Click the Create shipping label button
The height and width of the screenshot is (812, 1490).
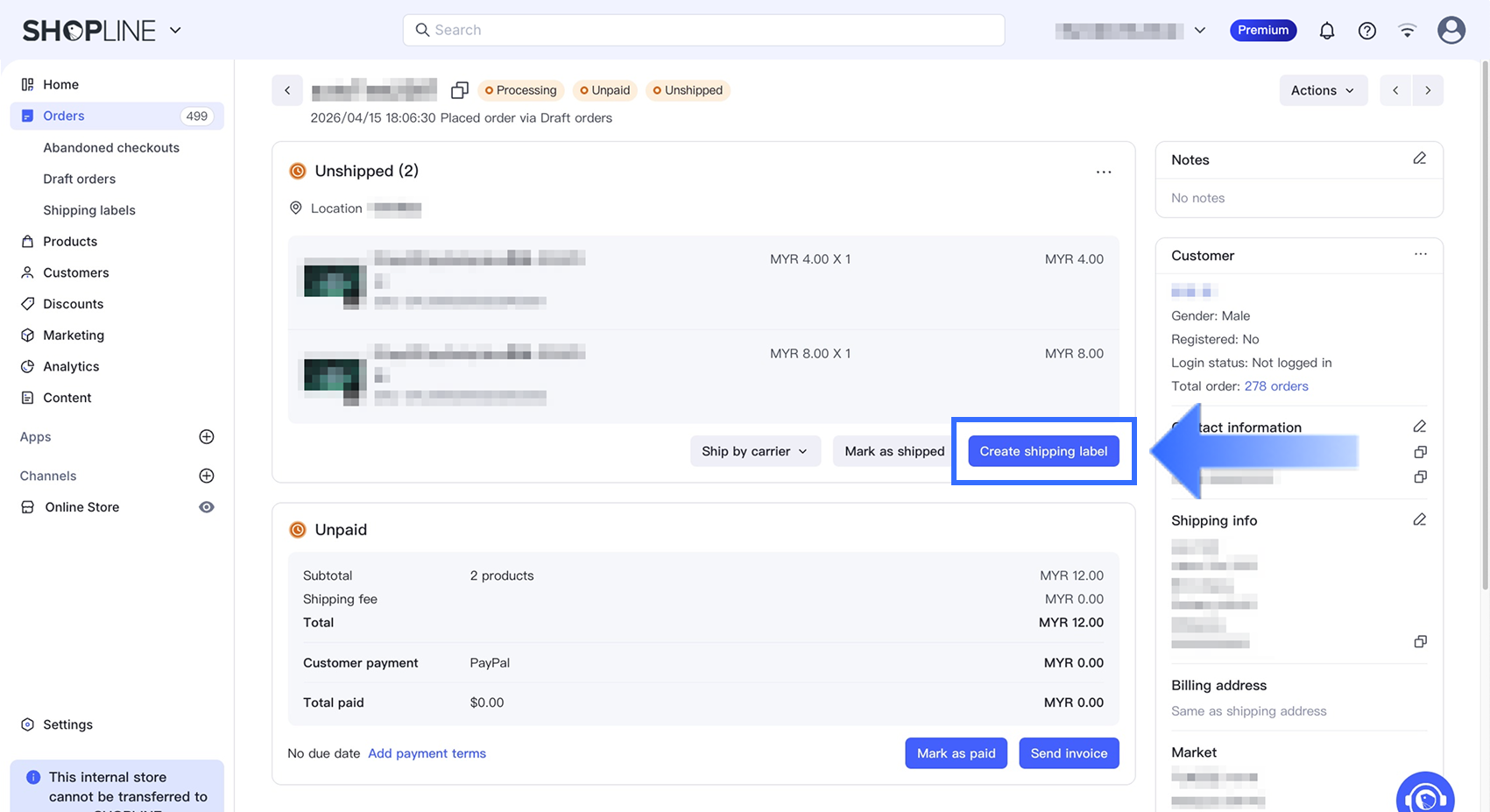tap(1042, 451)
